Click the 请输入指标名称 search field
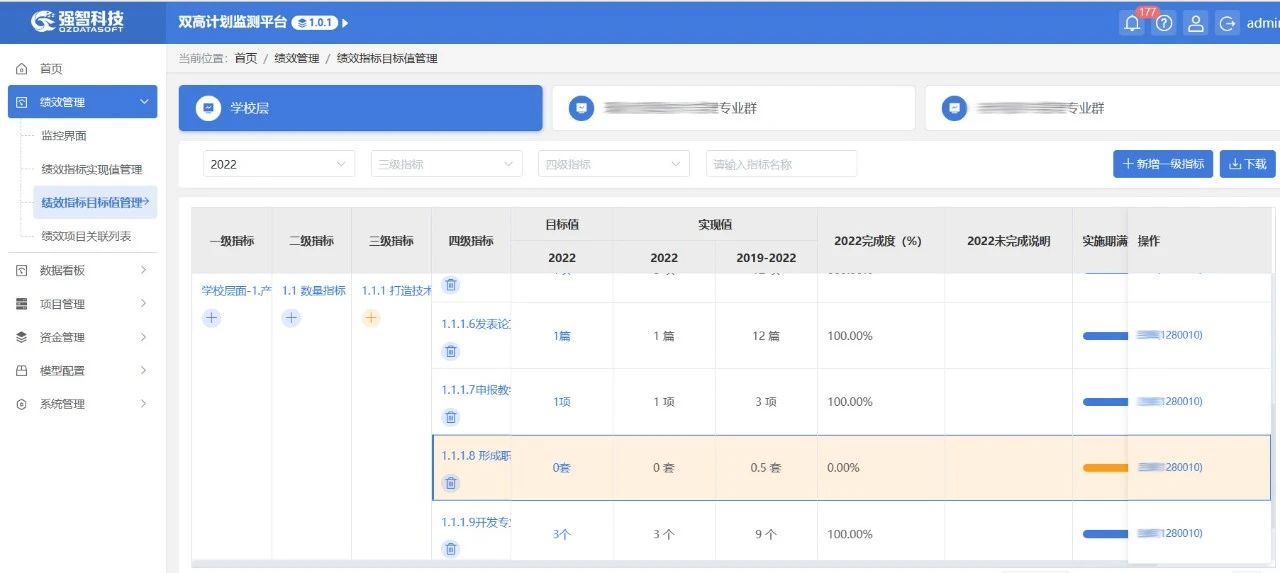 [x=781, y=164]
